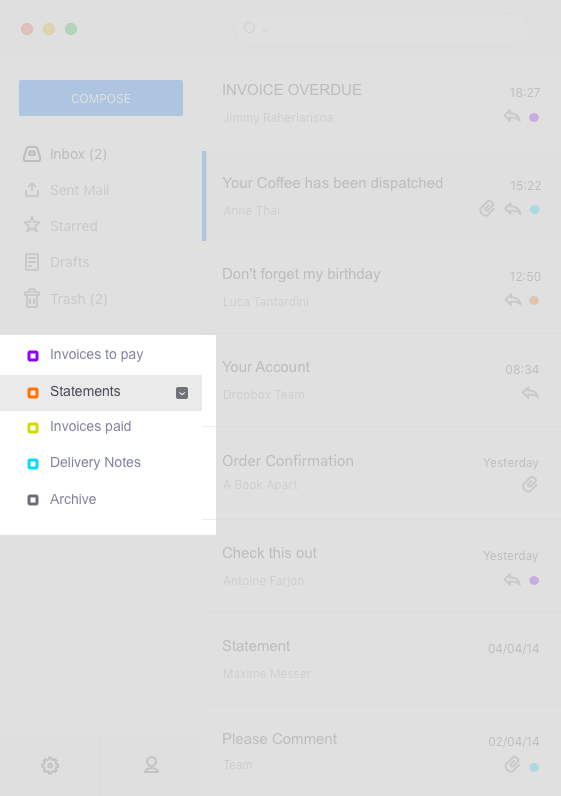Click sender name A Book Apart

click(260, 485)
